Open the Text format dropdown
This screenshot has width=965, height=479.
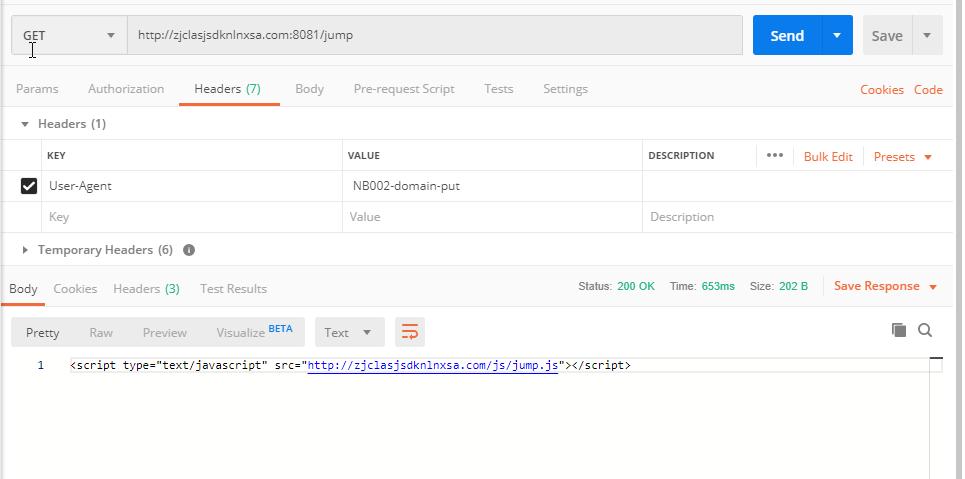(x=347, y=332)
